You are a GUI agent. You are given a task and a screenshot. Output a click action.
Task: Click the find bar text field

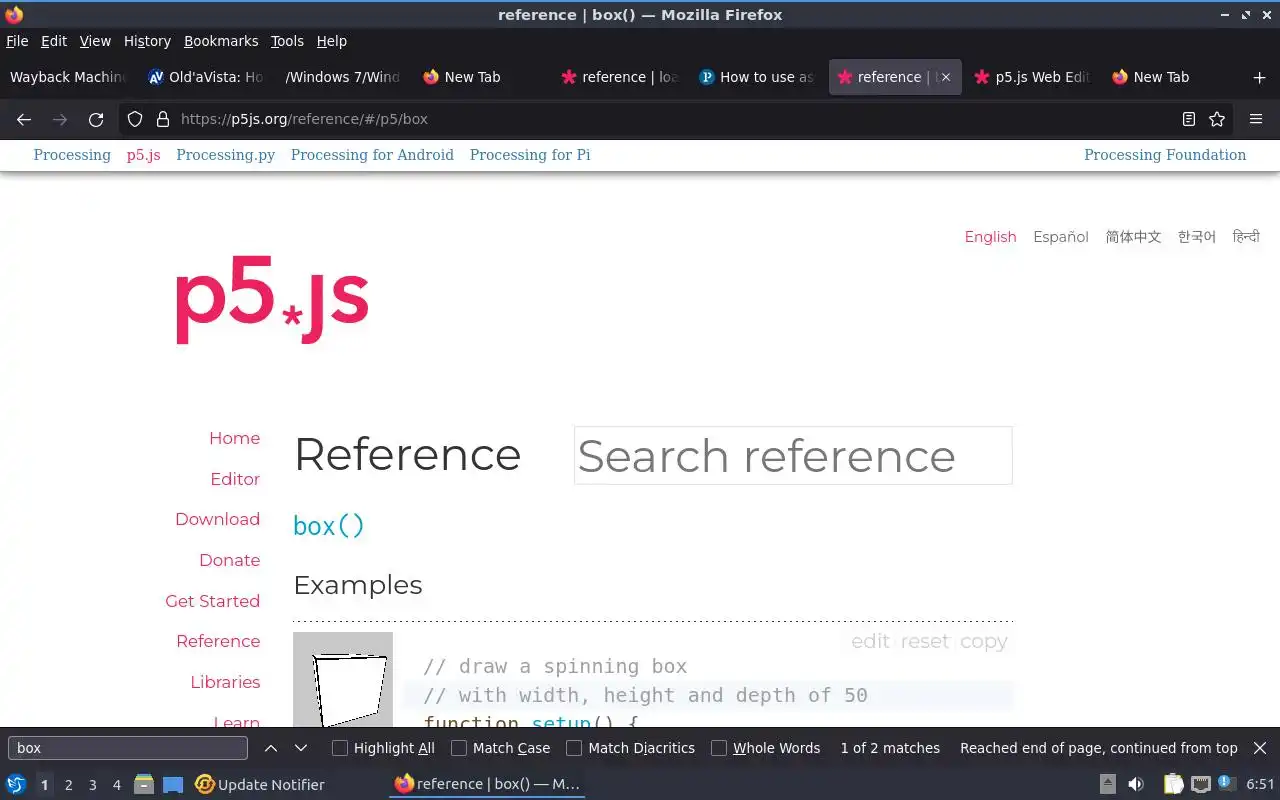point(128,748)
